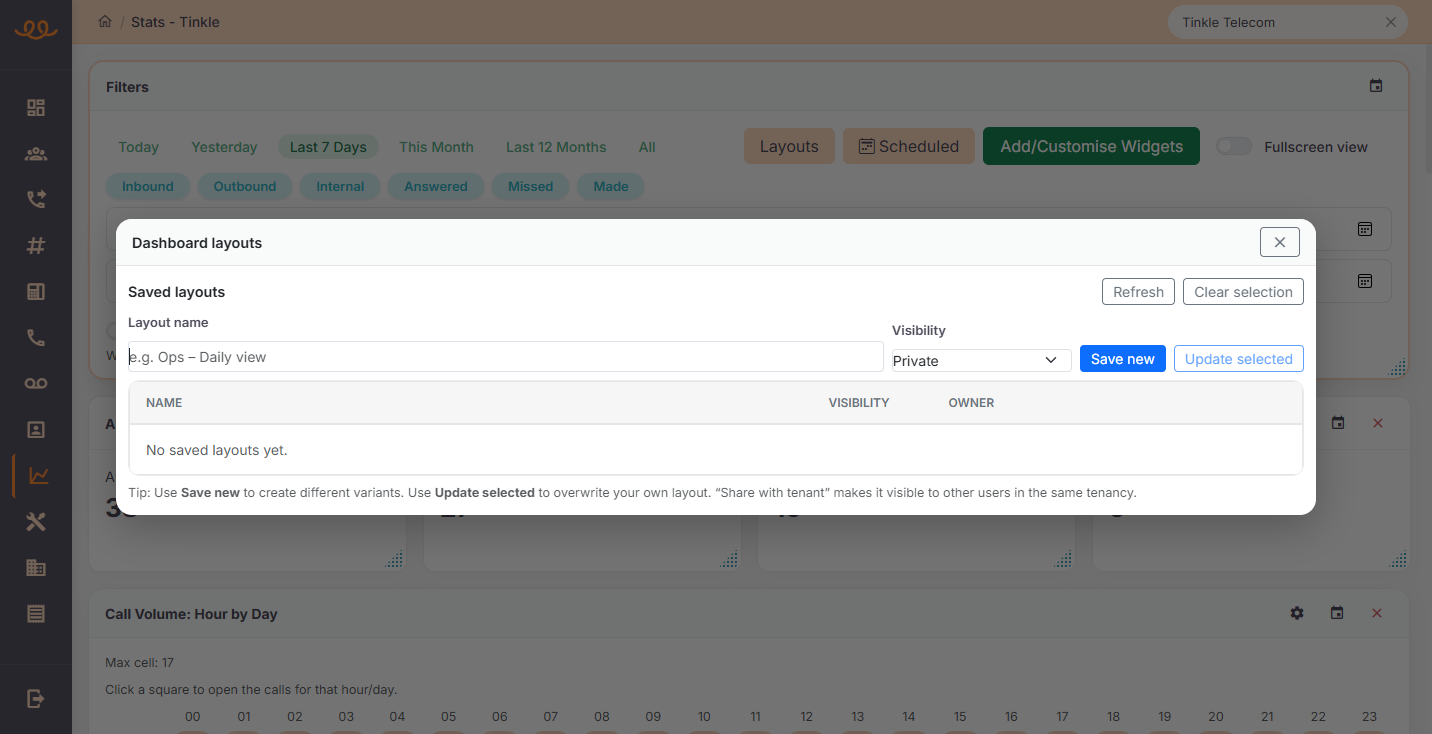Click the Layout name input field
The width and height of the screenshot is (1432, 734).
505,357
